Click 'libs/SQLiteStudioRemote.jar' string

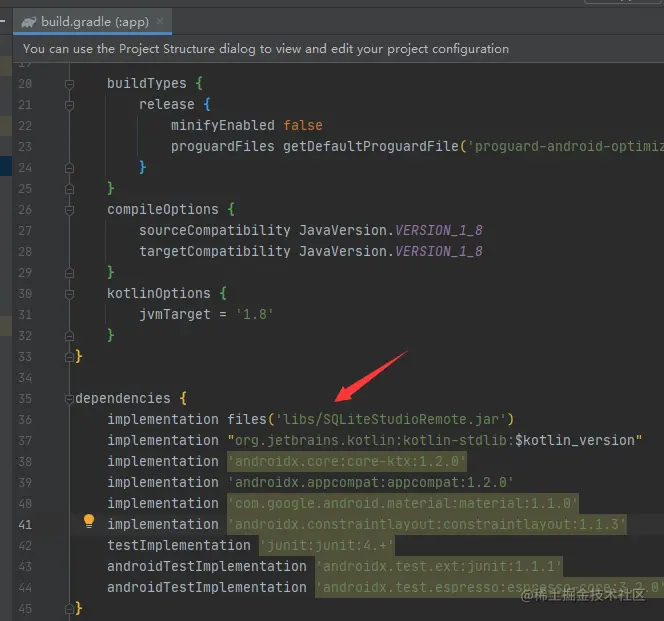click(390, 419)
